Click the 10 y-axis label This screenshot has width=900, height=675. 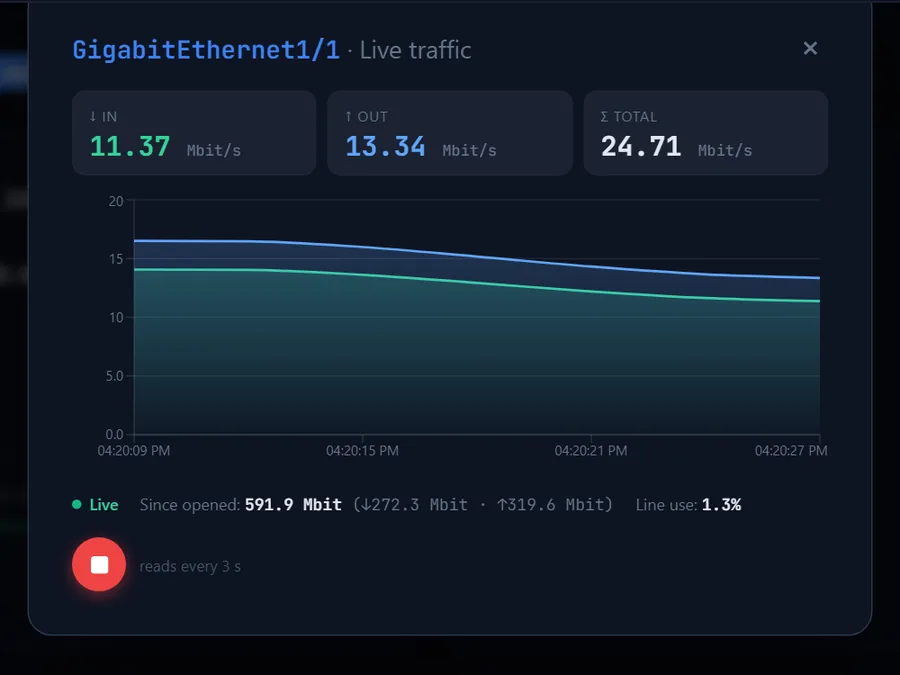[x=116, y=317]
